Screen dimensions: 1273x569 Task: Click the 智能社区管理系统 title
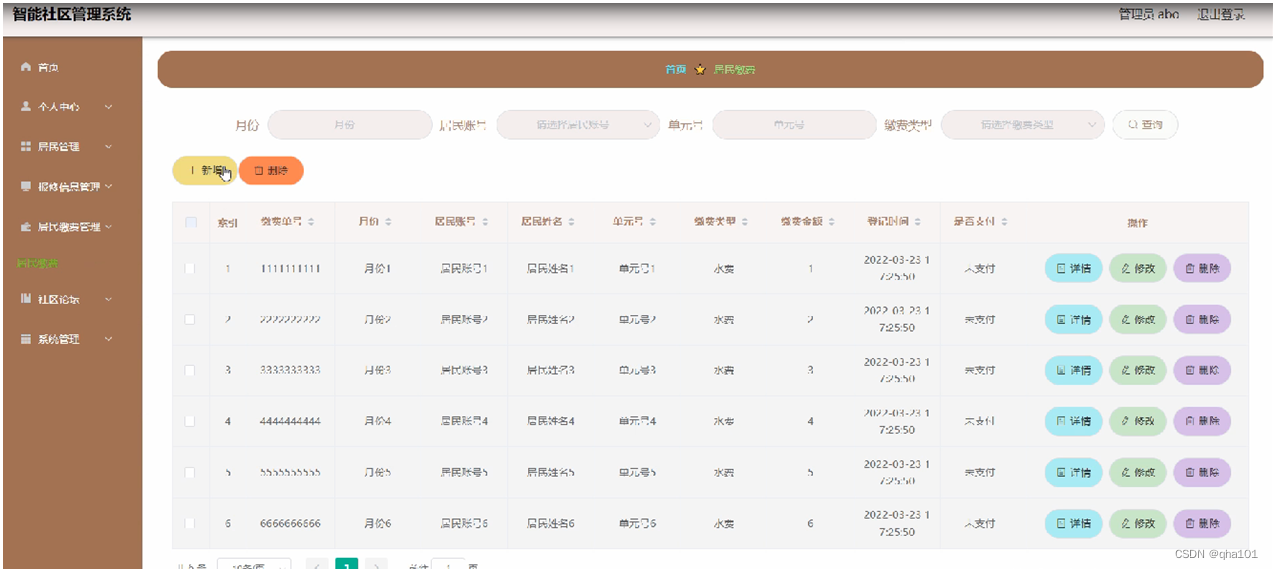click(72, 15)
